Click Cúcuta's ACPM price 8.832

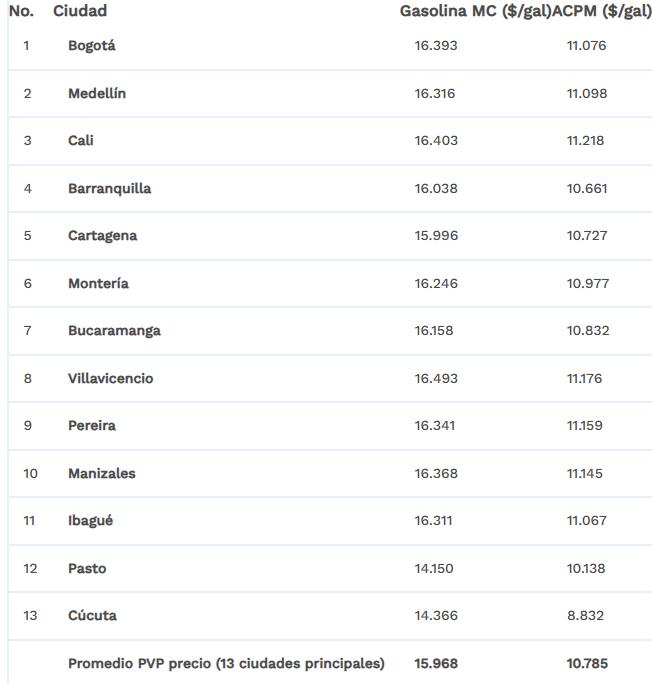tap(585, 616)
